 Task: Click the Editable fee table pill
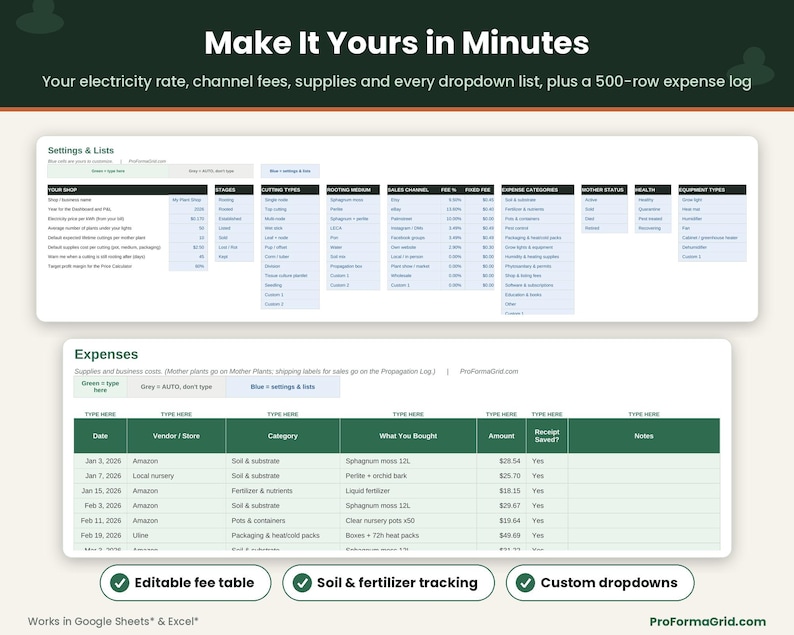pos(185,583)
